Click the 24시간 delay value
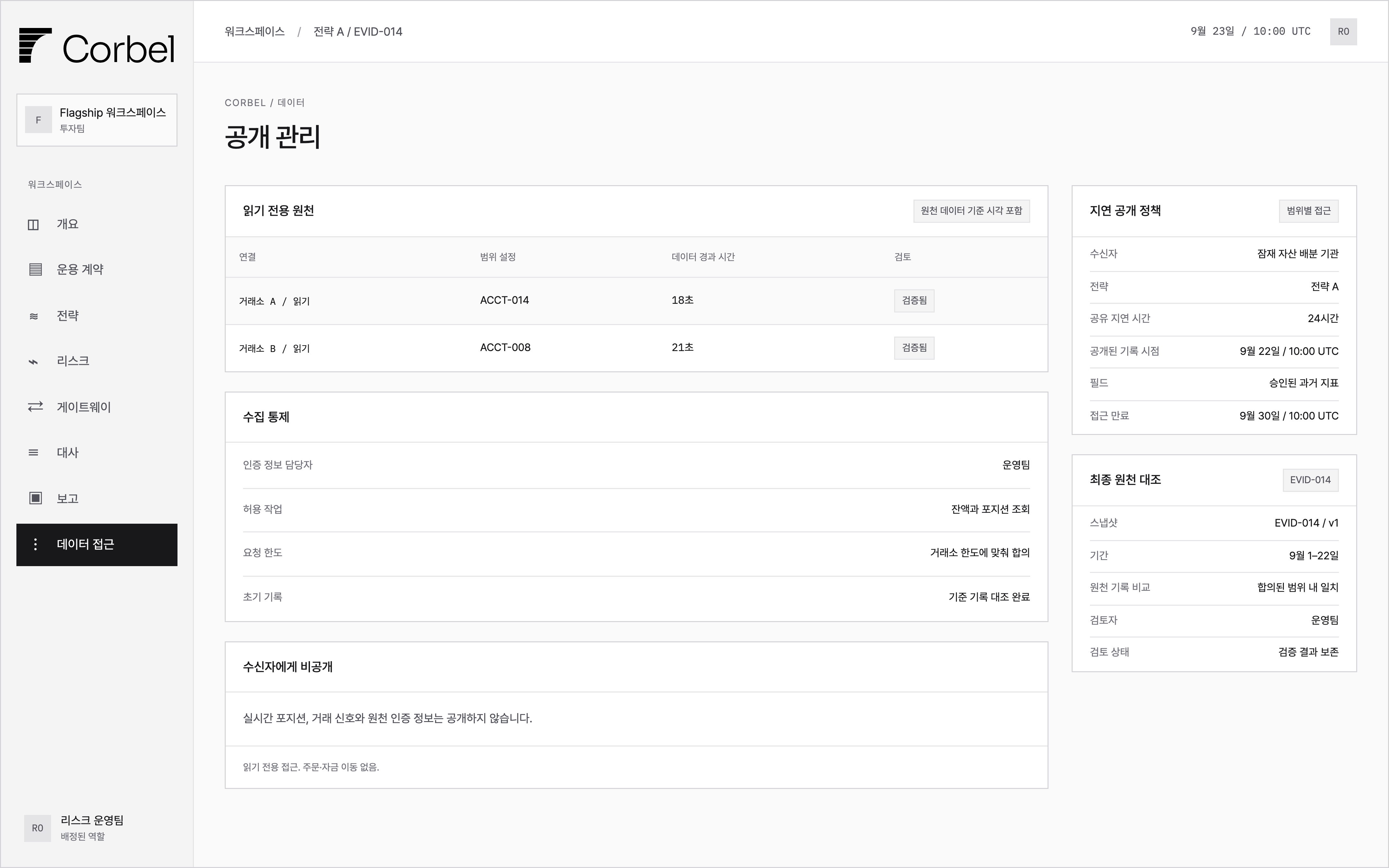Image resolution: width=1389 pixels, height=868 pixels. pyautogui.click(x=1323, y=318)
